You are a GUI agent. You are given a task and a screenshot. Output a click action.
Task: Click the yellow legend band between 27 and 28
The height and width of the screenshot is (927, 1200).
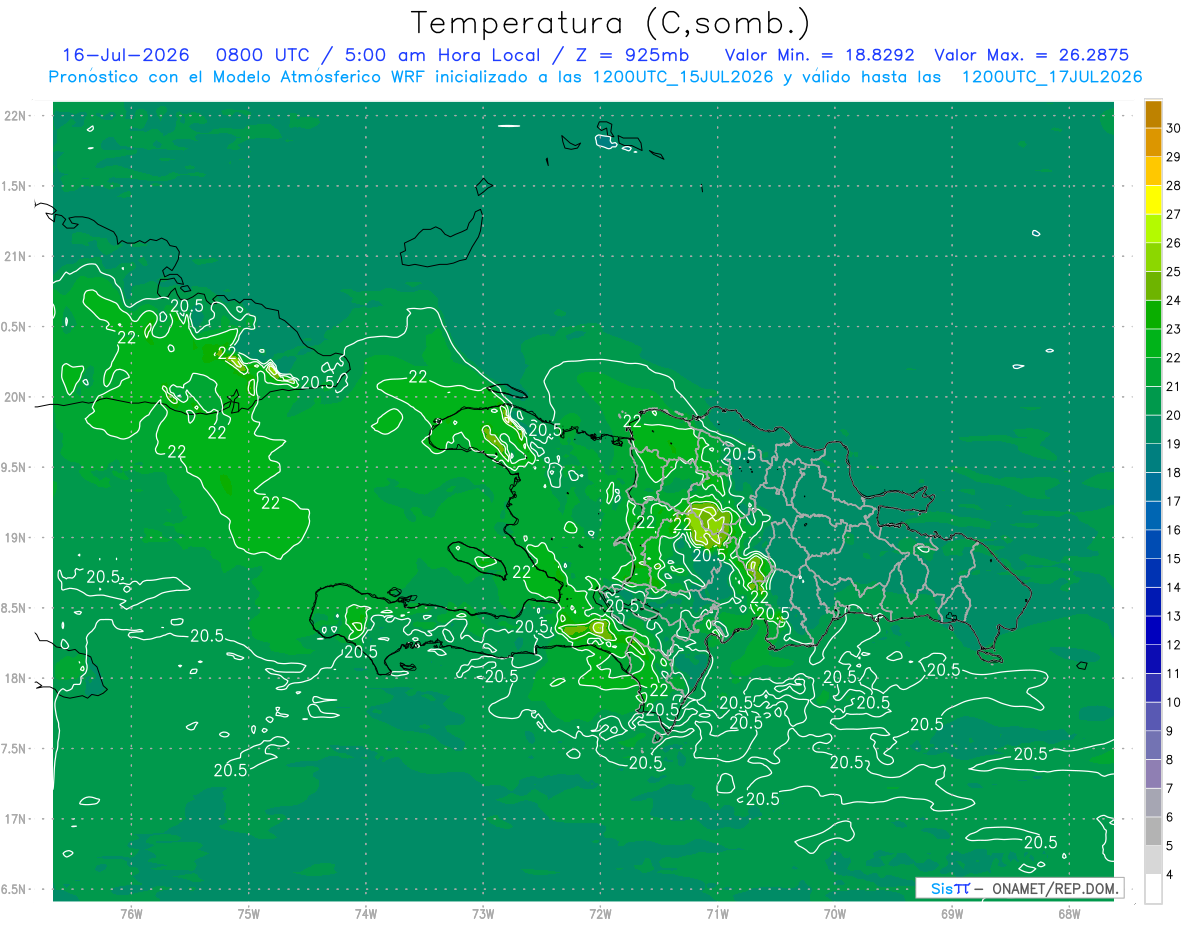click(1153, 200)
